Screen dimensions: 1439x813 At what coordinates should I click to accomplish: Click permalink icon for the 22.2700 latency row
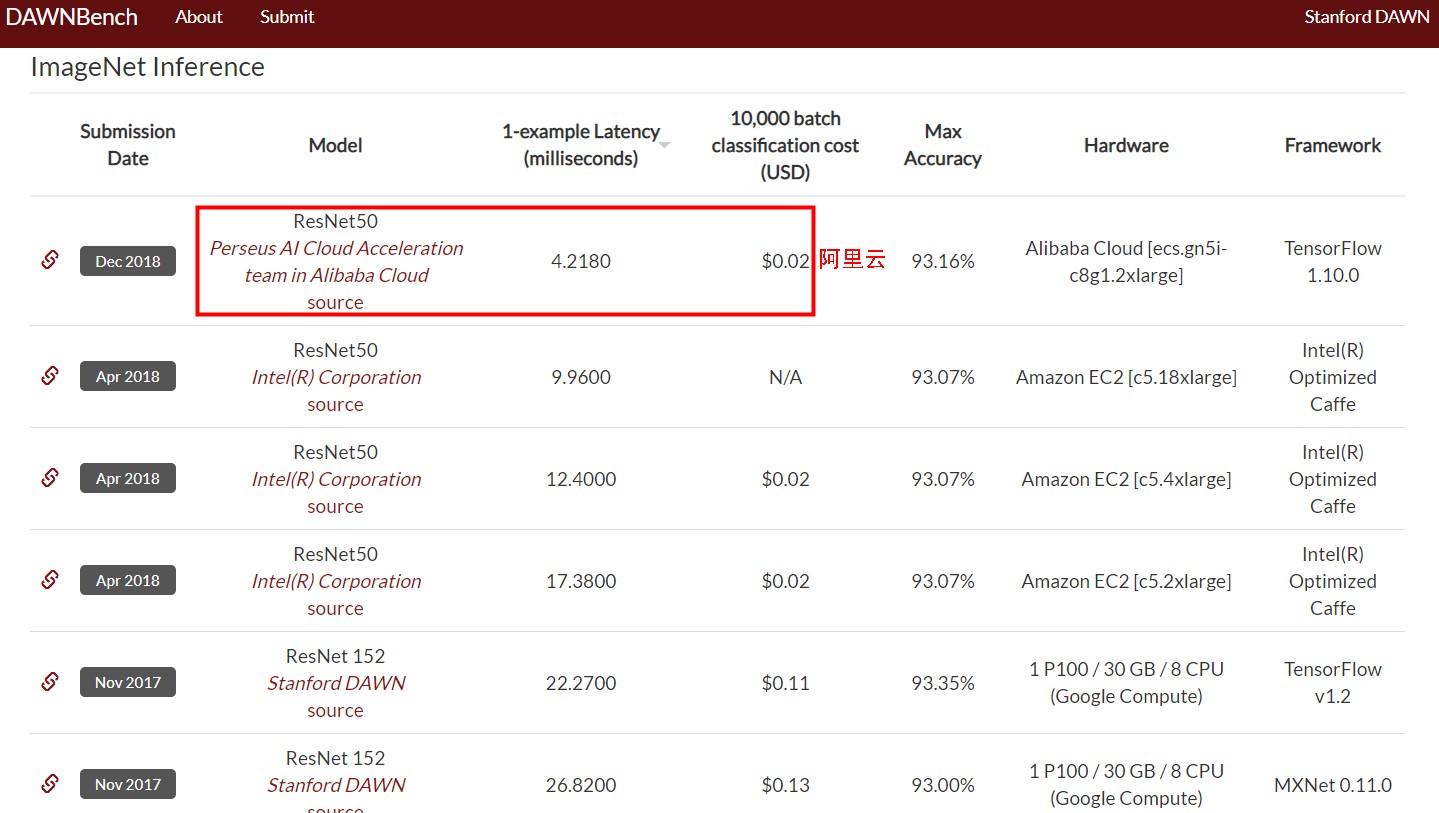[50, 682]
